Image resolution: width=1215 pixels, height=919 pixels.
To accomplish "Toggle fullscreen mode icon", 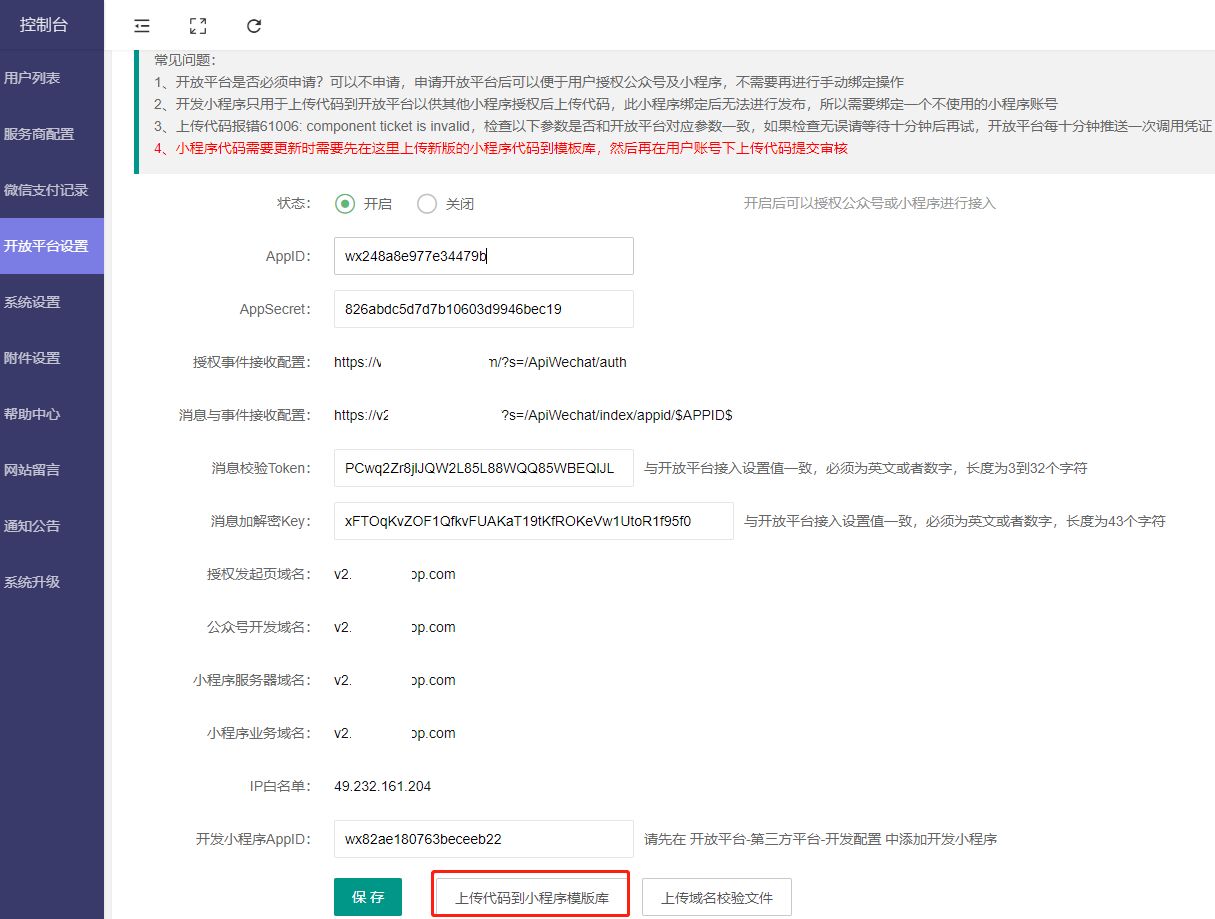I will coord(198,26).
